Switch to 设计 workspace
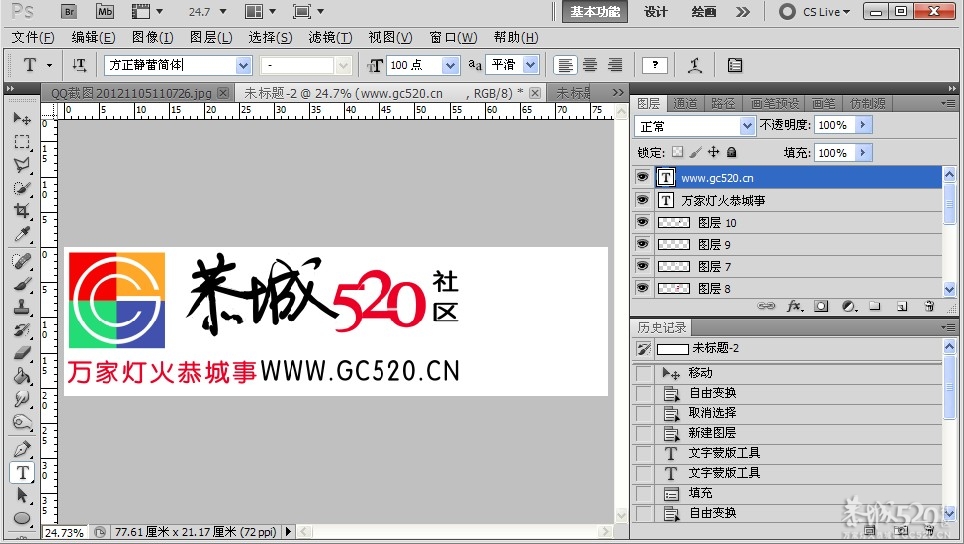 (655, 12)
